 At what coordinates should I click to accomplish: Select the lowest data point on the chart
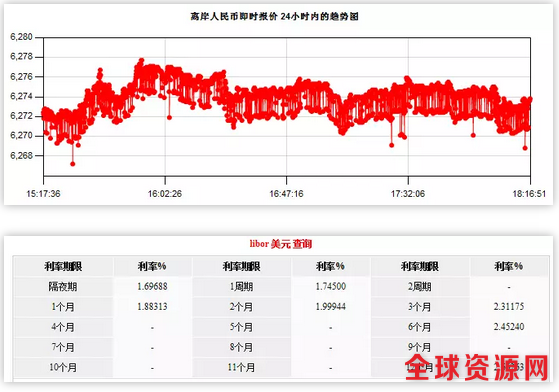[73, 164]
